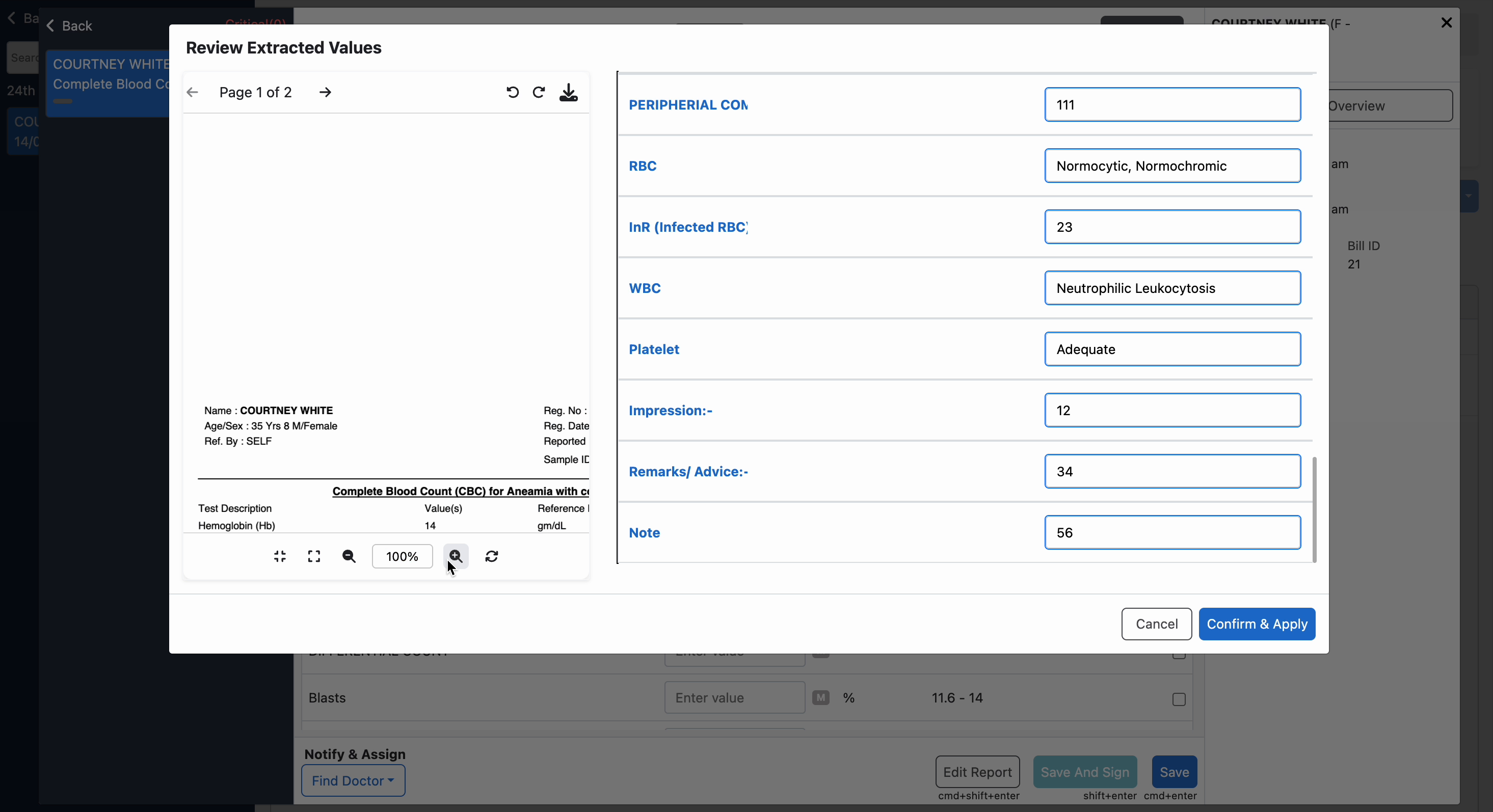Screen dimensions: 1493x812
Task: Go back using the pagination left arrow
Action: click(x=192, y=93)
